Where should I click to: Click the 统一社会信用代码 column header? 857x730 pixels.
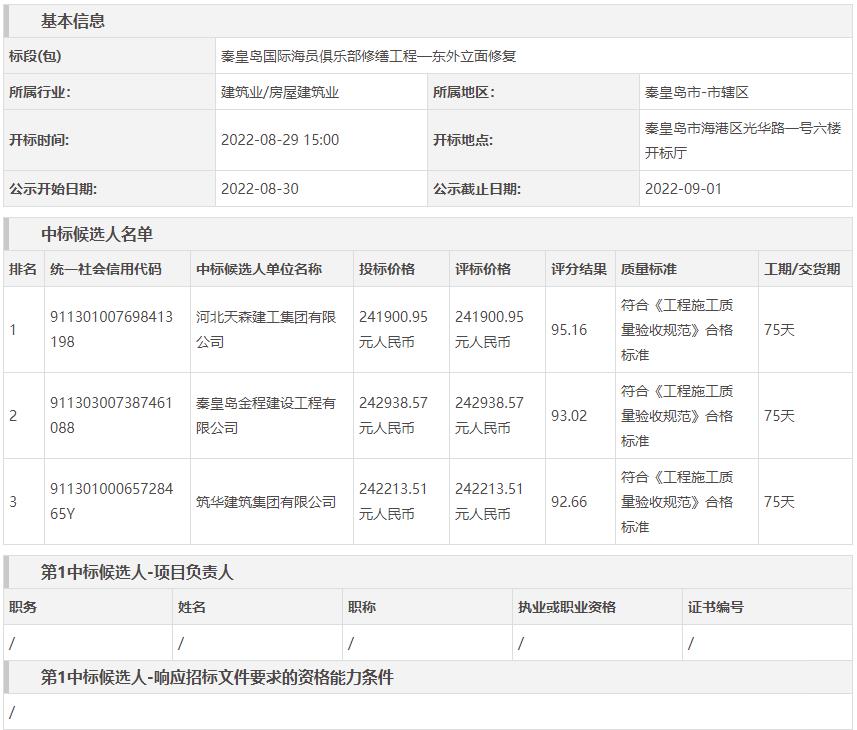pos(105,269)
